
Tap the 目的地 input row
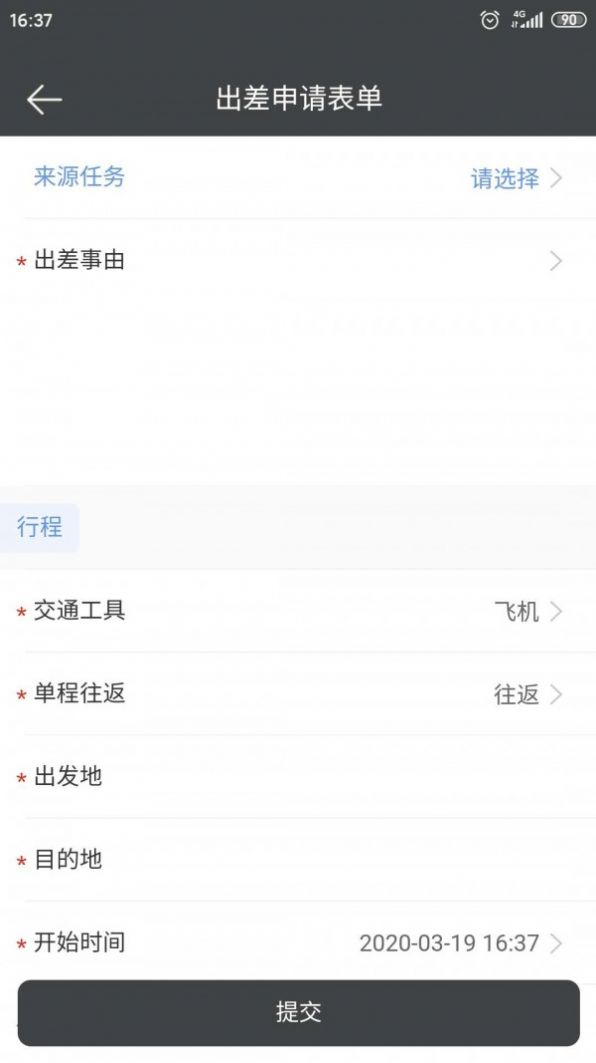300,858
